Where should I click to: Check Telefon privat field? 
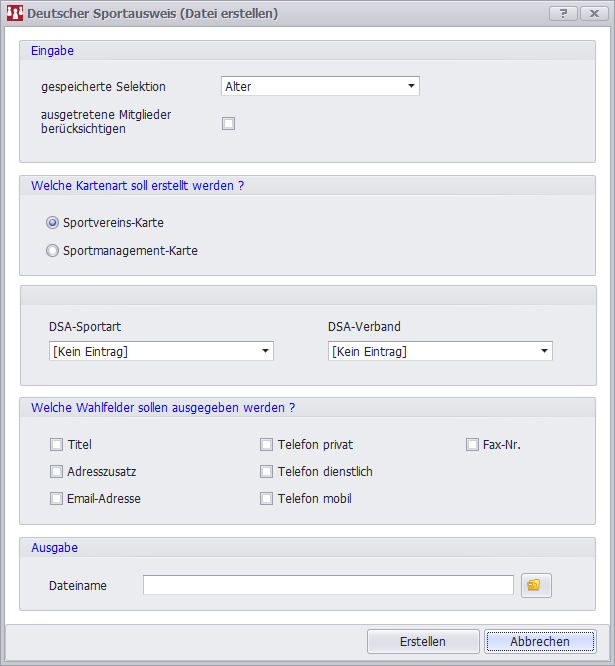266,445
